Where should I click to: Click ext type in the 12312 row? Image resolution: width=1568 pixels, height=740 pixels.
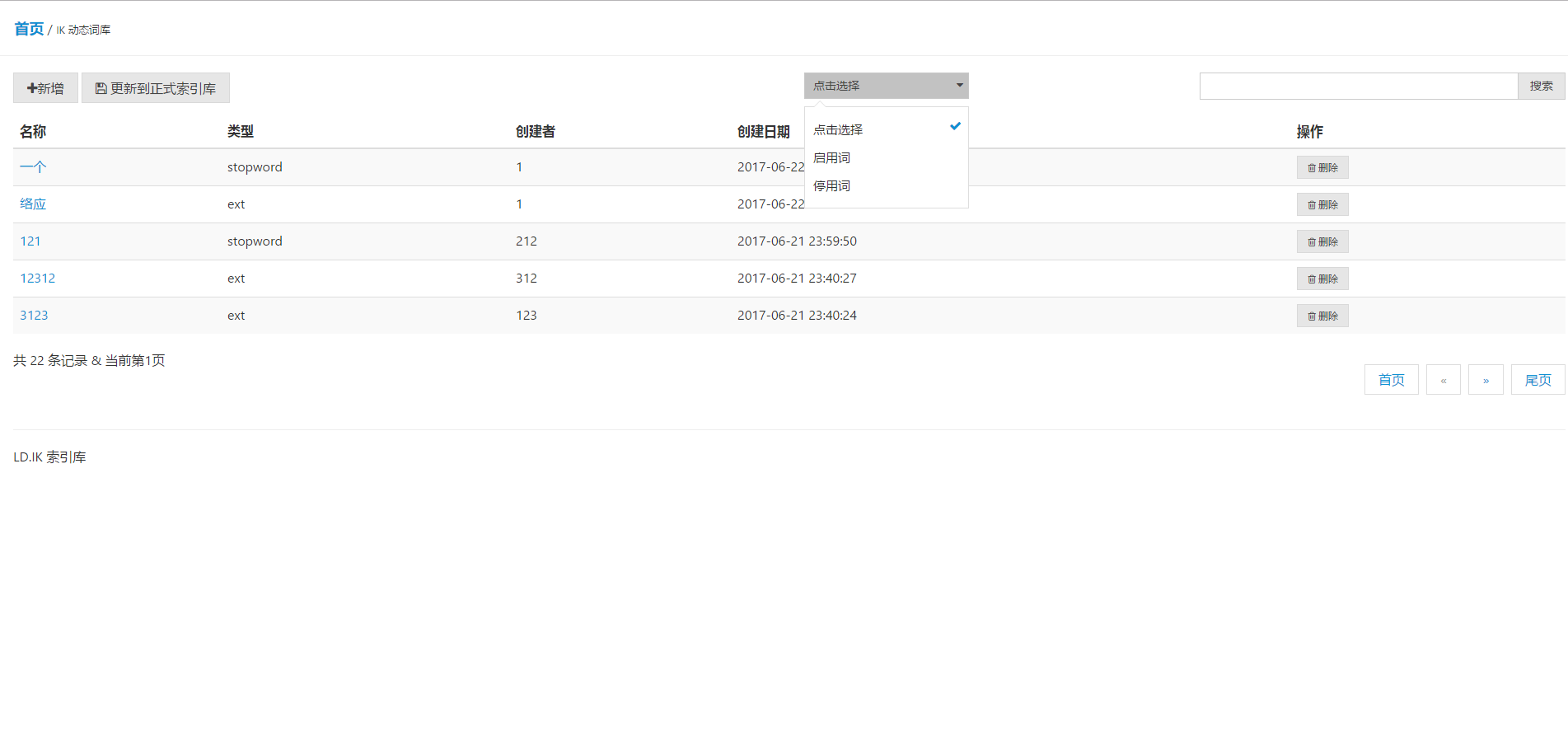[x=236, y=279]
